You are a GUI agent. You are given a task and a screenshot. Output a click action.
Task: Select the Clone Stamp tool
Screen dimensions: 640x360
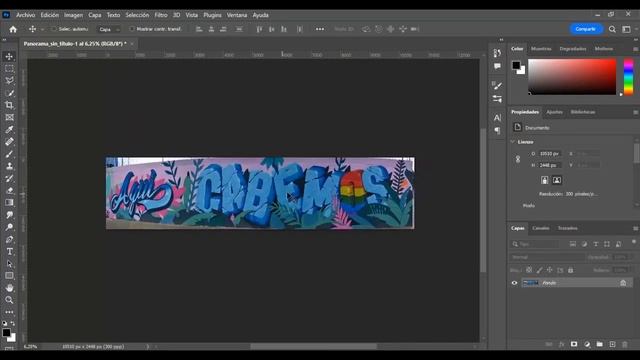point(9,166)
